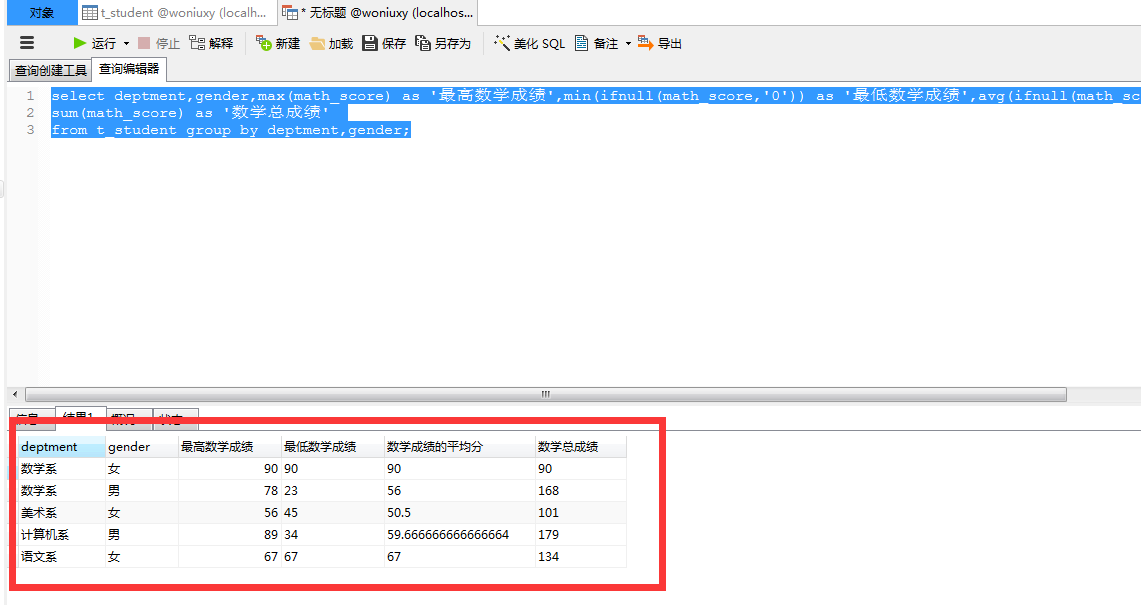1141x605 pixels.
Task: Click the 最低数学成绩 column header
Action: (x=333, y=446)
